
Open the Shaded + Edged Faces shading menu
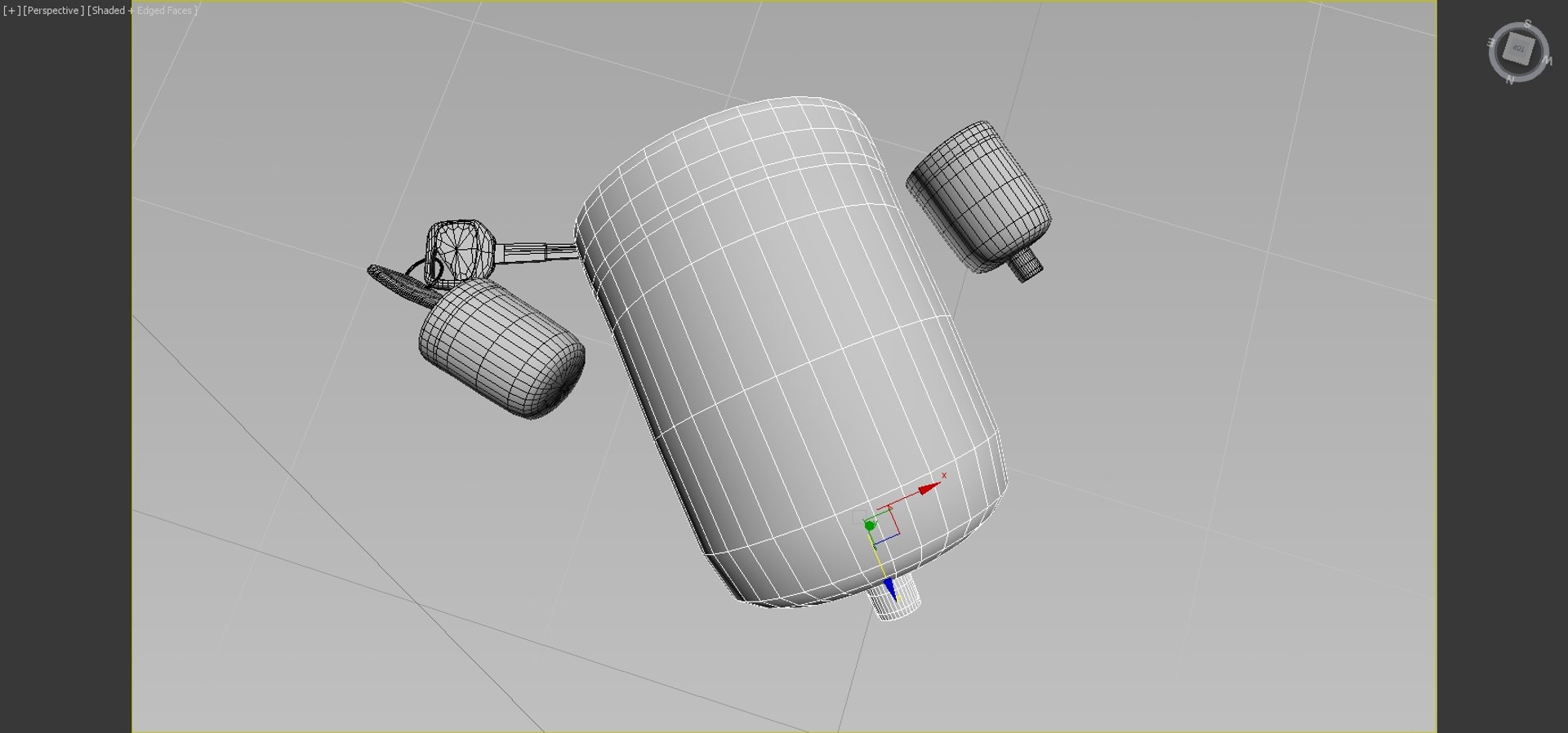point(143,11)
